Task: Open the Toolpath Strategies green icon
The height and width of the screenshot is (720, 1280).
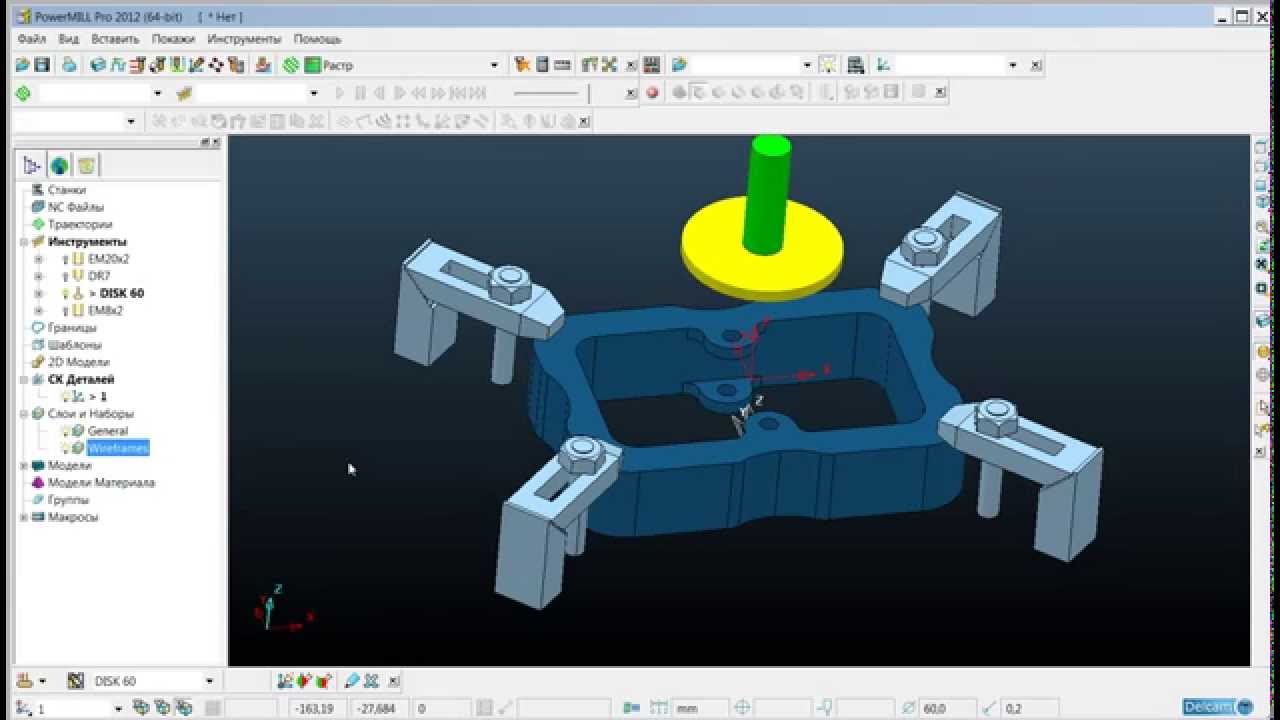Action: click(291, 65)
